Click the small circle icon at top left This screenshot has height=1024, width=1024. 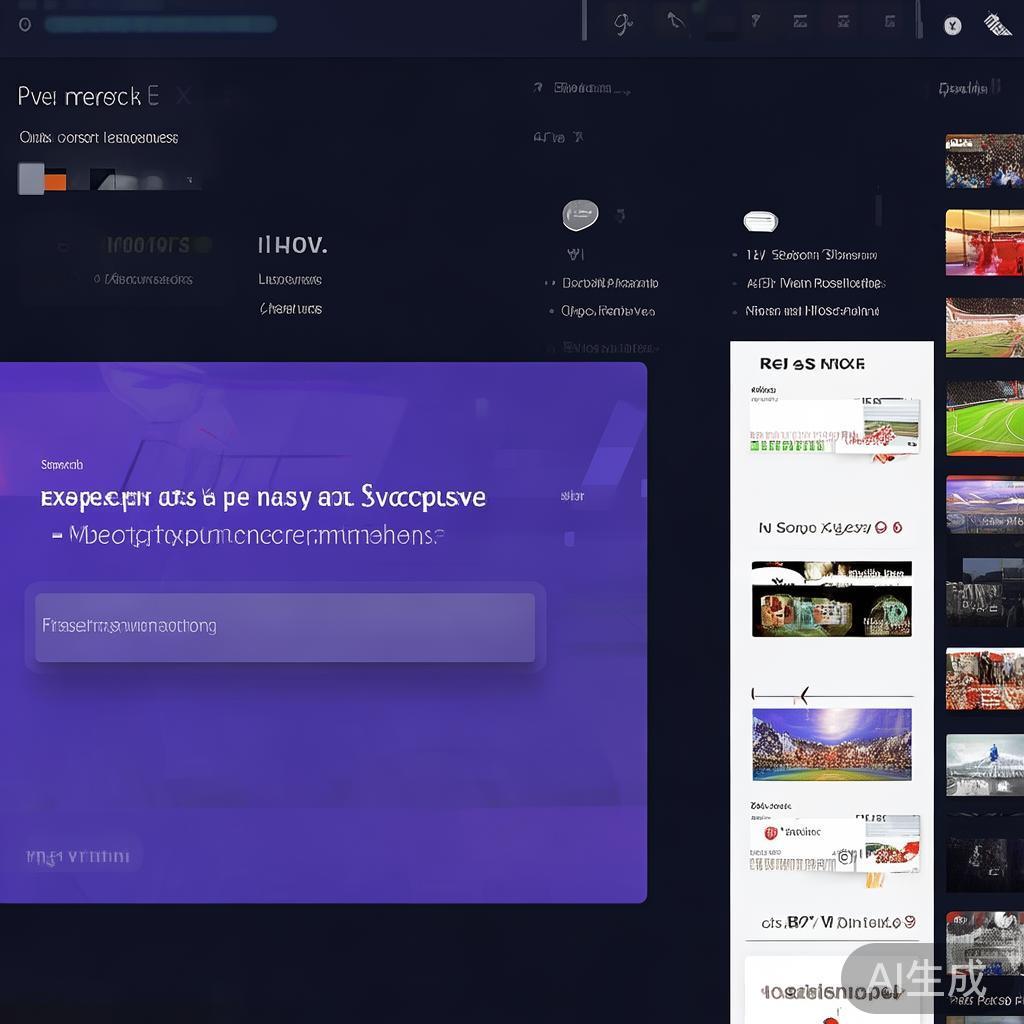coord(25,24)
